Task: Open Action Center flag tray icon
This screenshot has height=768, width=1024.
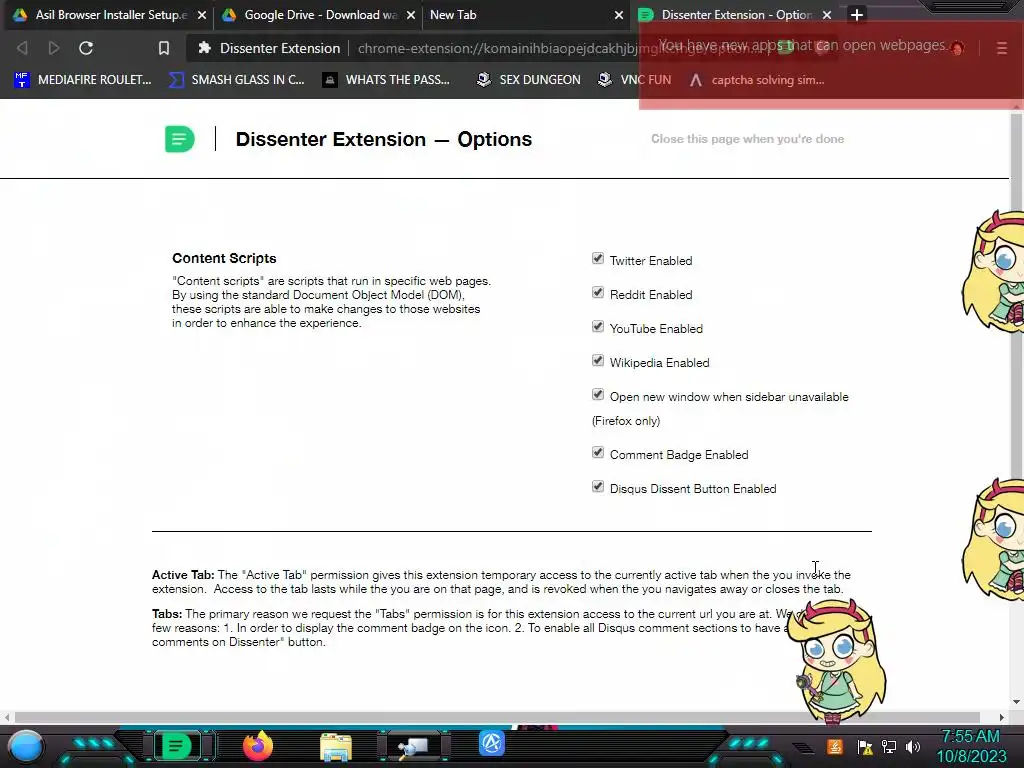Action: pyautogui.click(x=865, y=747)
